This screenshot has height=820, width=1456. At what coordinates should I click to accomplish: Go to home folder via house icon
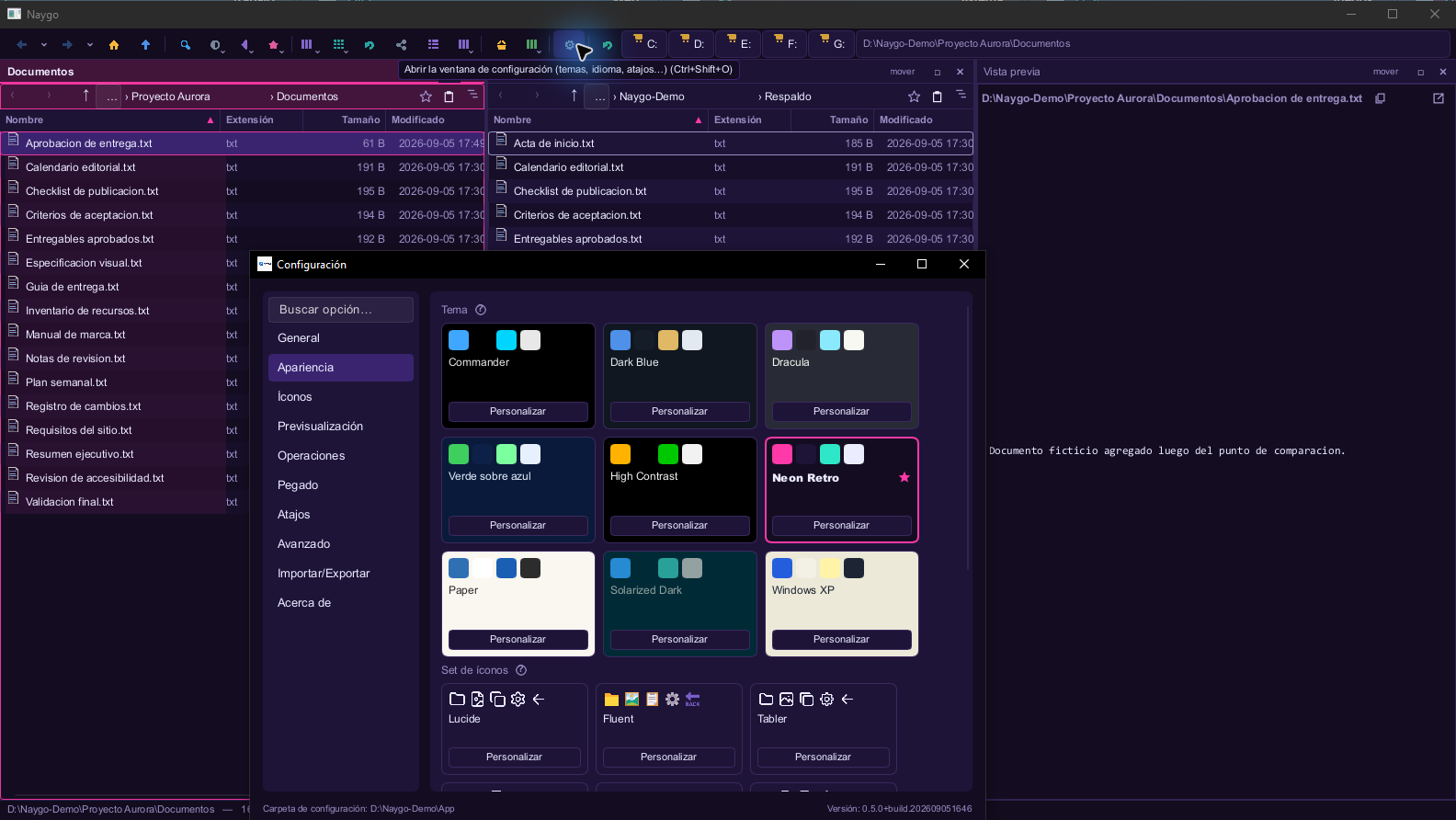click(114, 44)
